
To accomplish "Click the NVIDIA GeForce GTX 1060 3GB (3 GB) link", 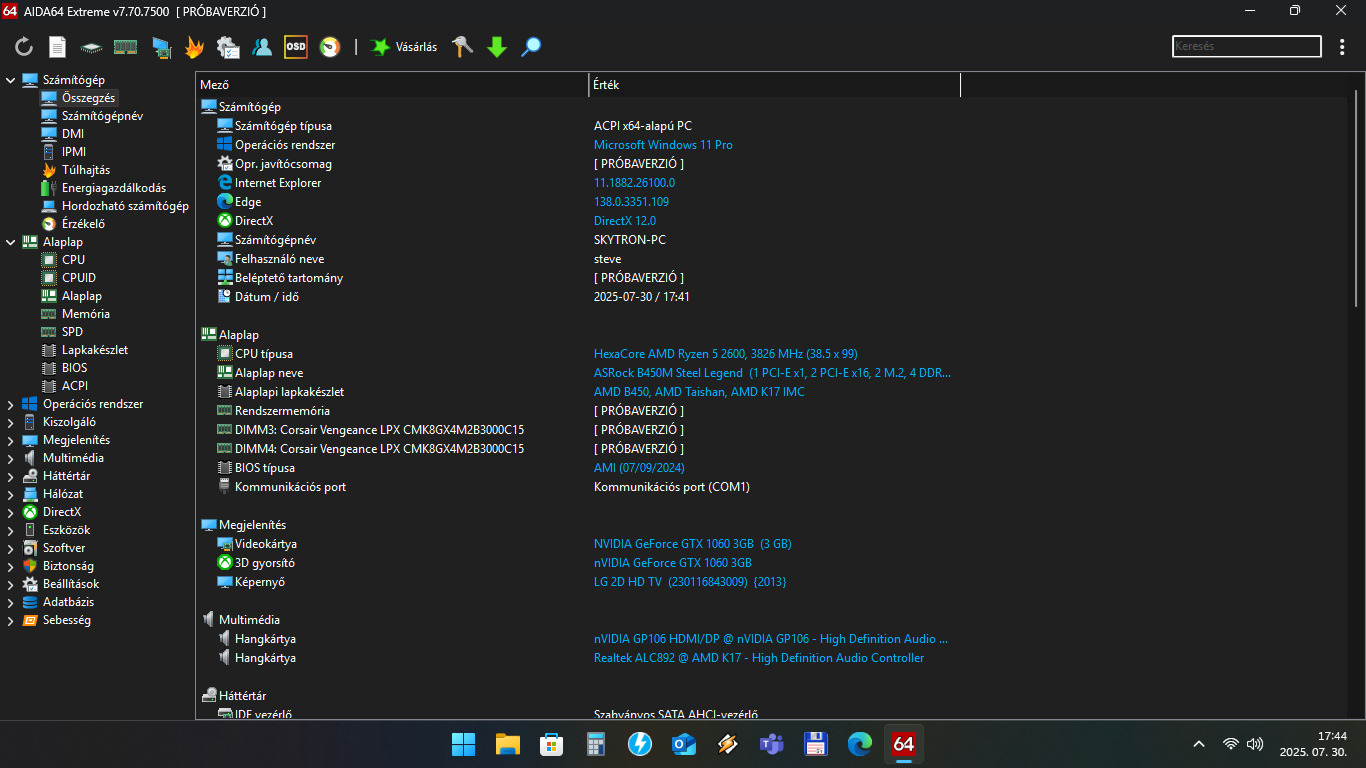I will 693,544.
